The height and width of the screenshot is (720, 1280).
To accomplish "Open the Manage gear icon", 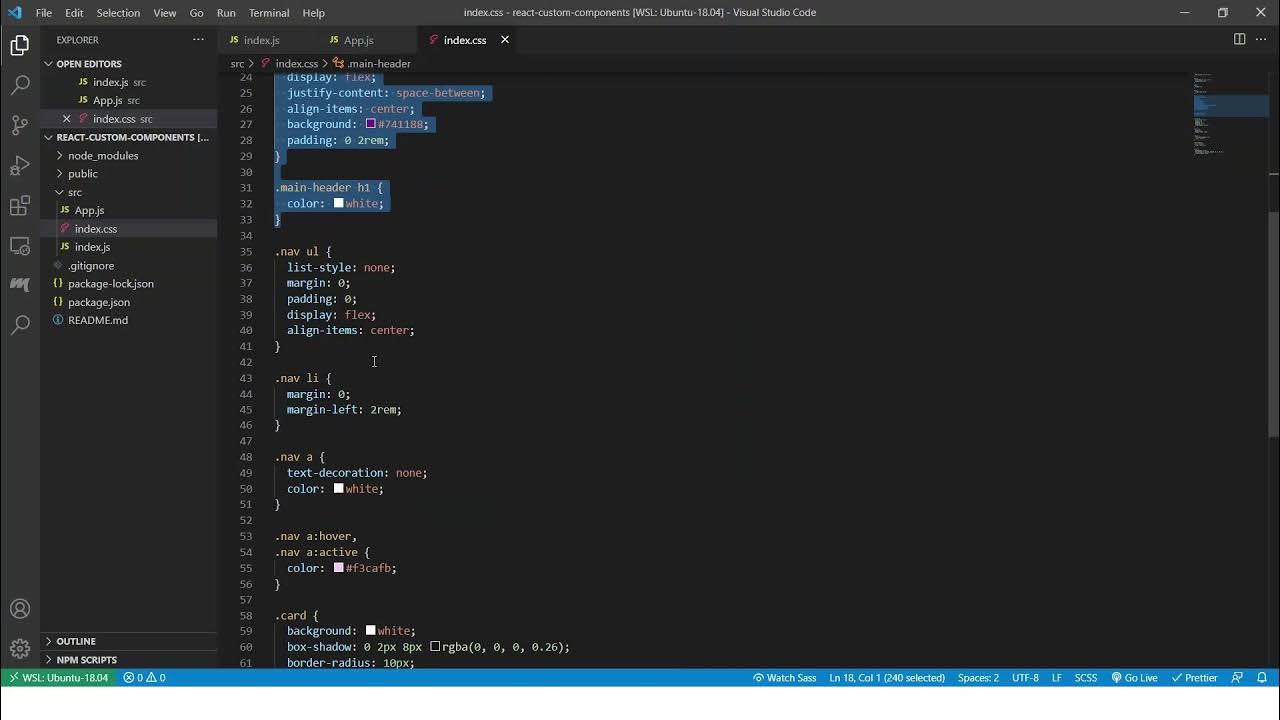I will pyautogui.click(x=20, y=649).
